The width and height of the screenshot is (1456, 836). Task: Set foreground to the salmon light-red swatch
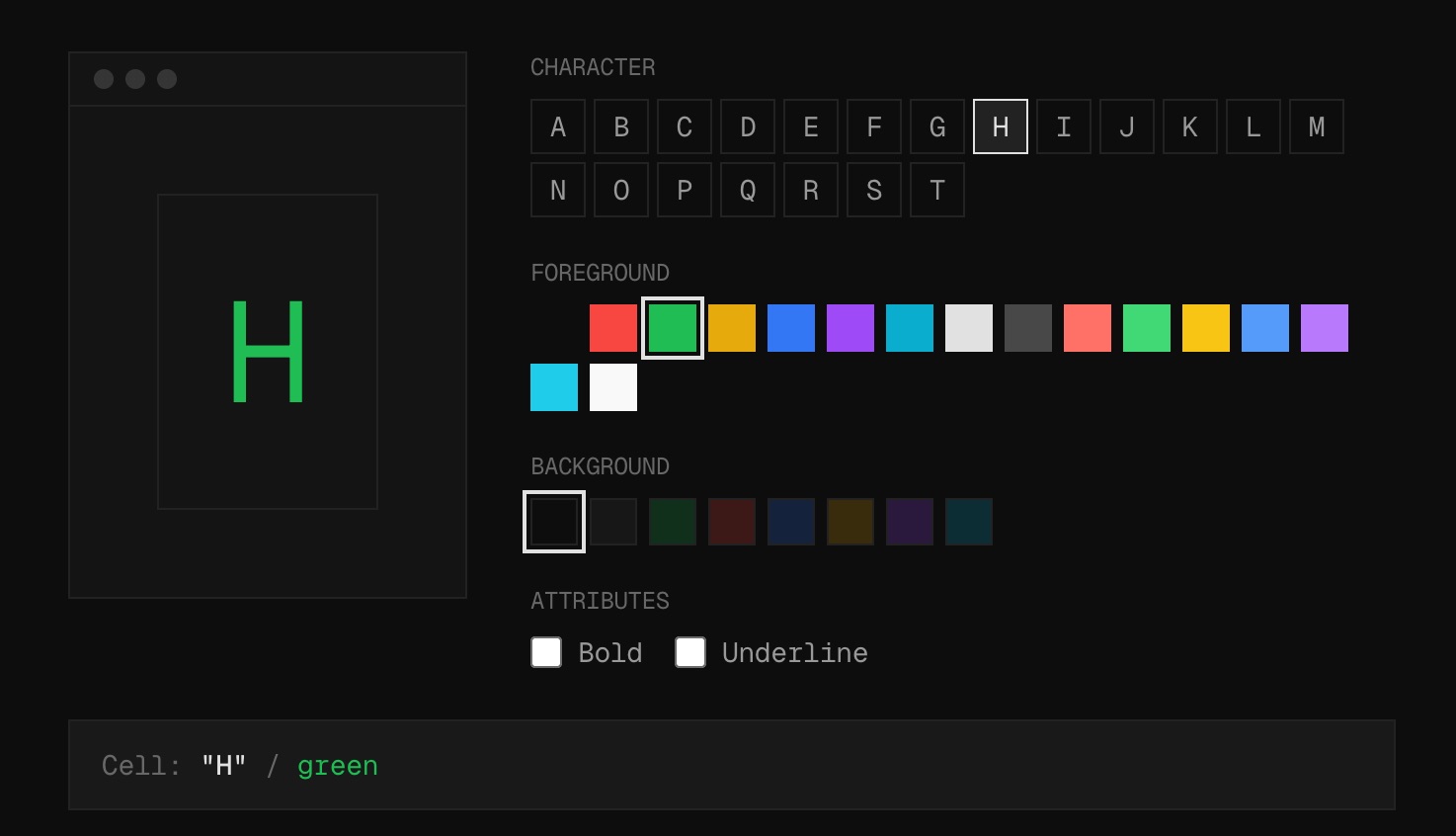pos(1088,328)
